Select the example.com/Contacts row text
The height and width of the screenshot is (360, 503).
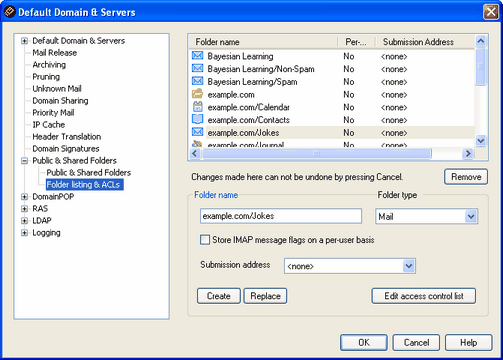pos(249,120)
